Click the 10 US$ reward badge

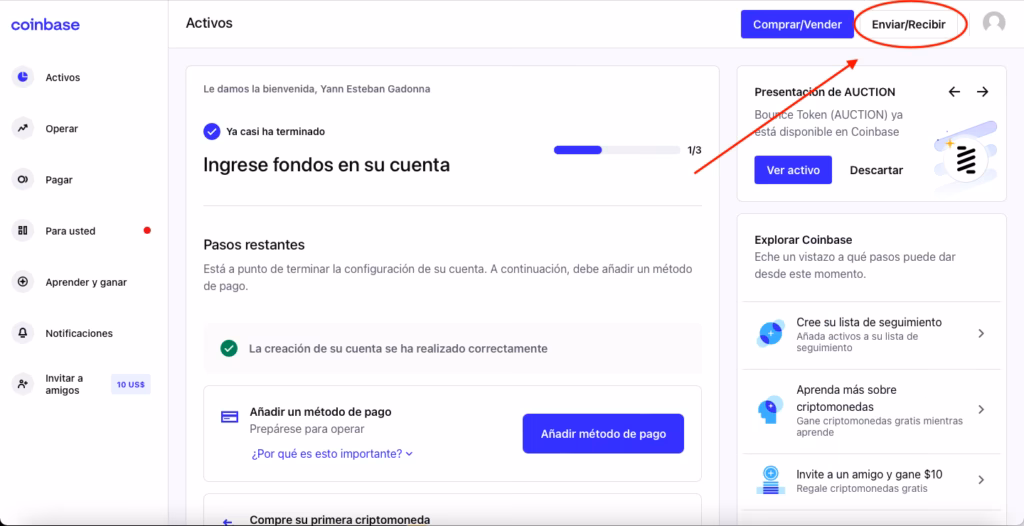pos(131,384)
